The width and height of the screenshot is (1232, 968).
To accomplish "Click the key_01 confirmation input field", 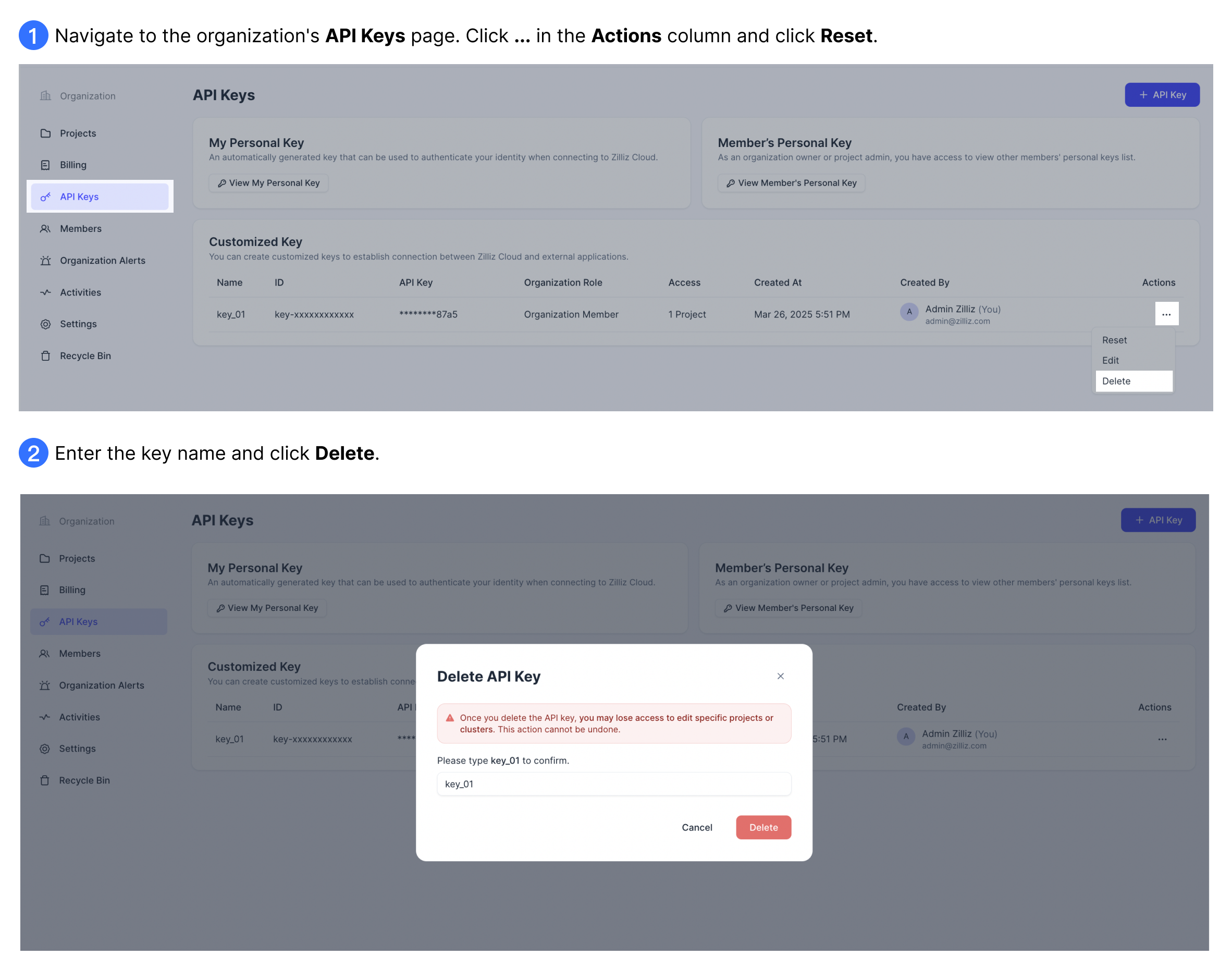I will pyautogui.click(x=614, y=784).
